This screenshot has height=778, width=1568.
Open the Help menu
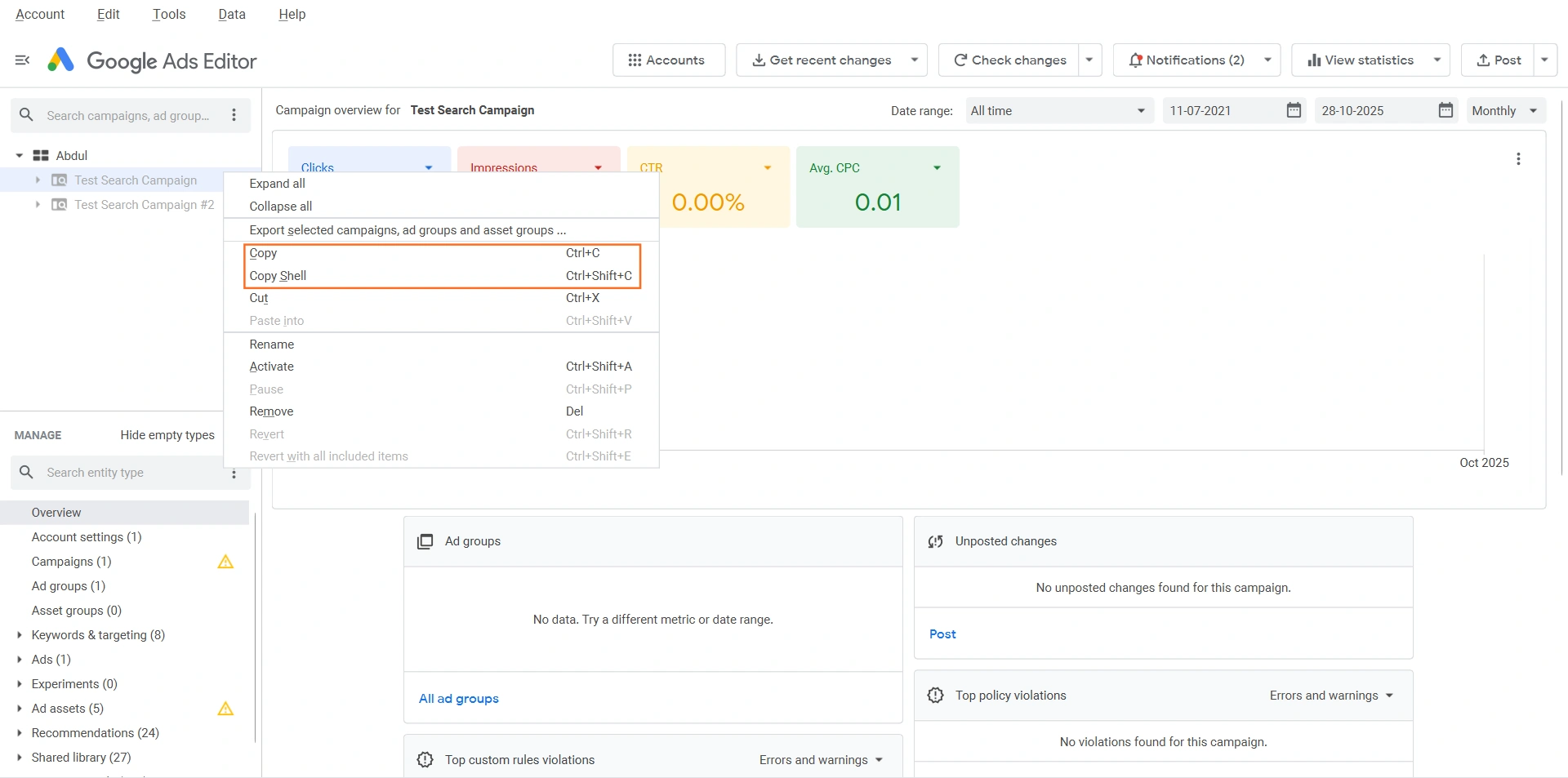(x=292, y=15)
